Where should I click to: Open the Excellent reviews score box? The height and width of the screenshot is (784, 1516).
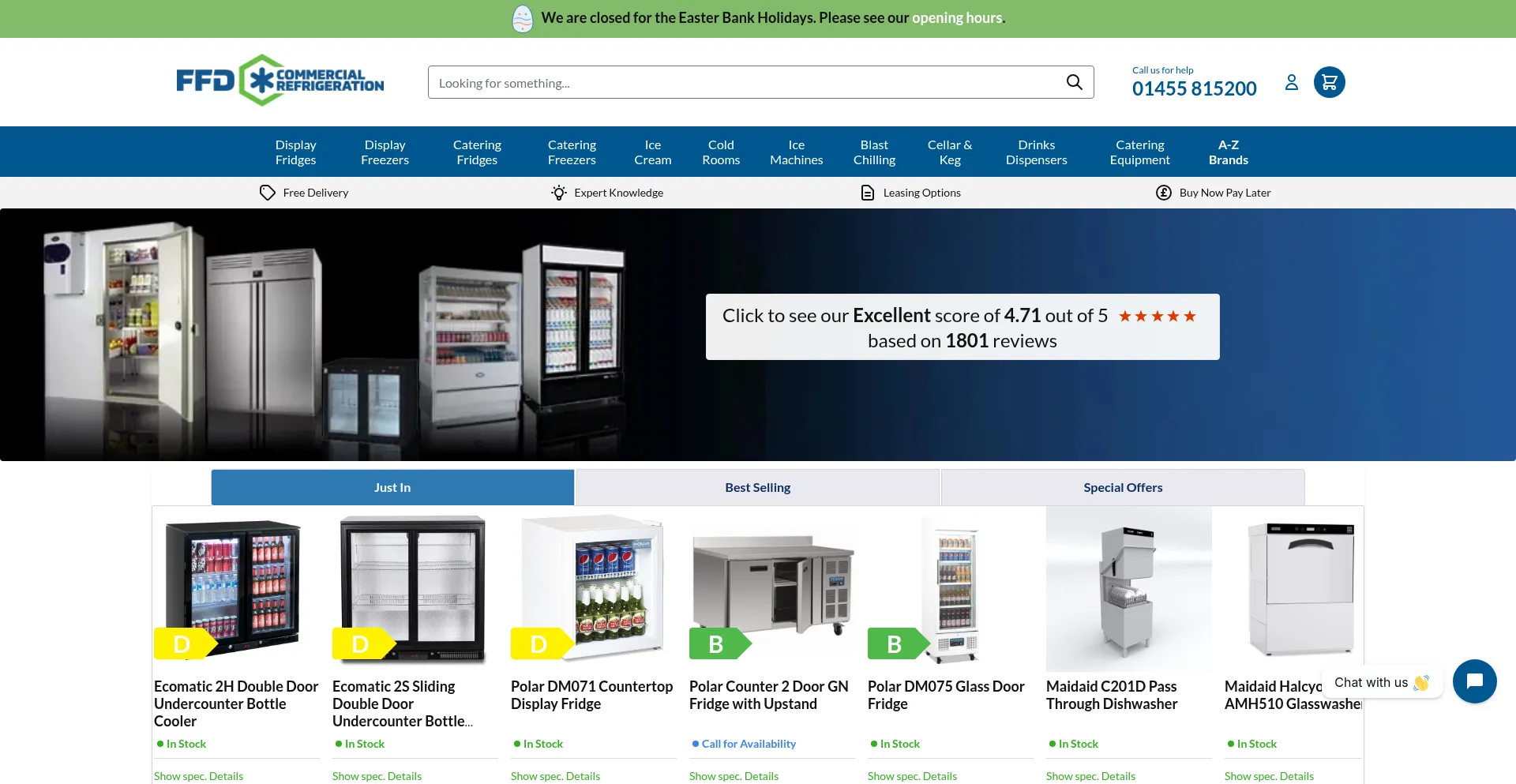coord(963,327)
